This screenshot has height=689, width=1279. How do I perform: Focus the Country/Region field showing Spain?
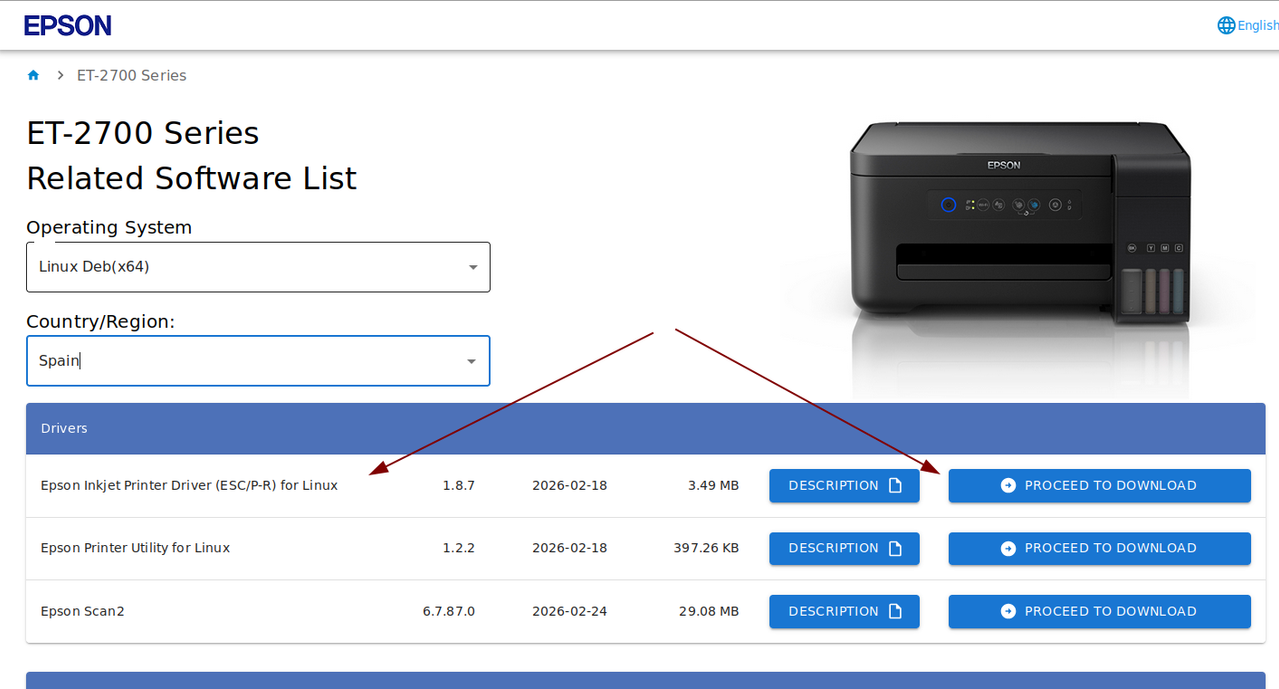(258, 361)
